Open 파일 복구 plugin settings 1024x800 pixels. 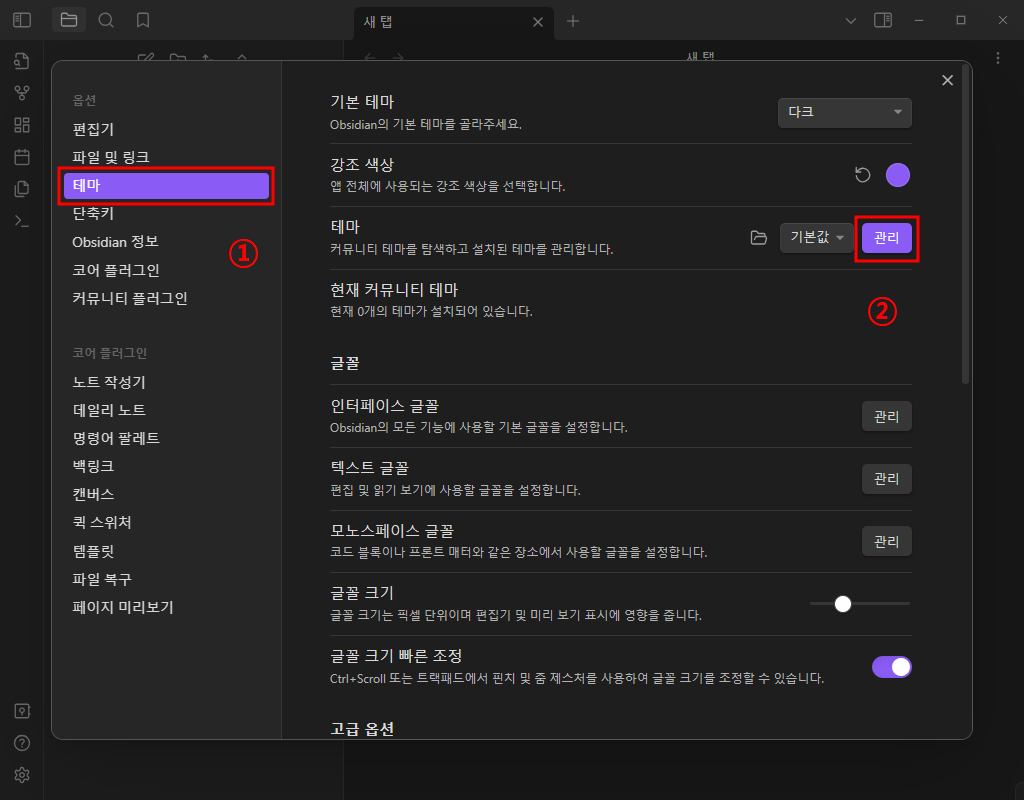165,579
